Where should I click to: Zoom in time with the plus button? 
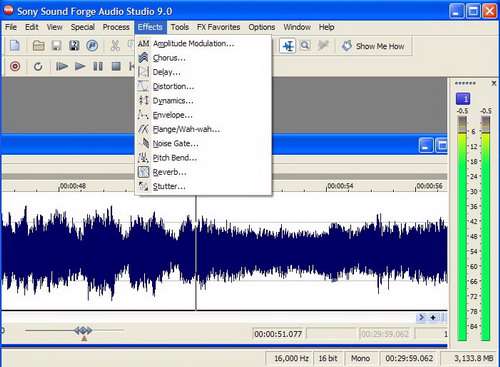pyautogui.click(x=433, y=317)
